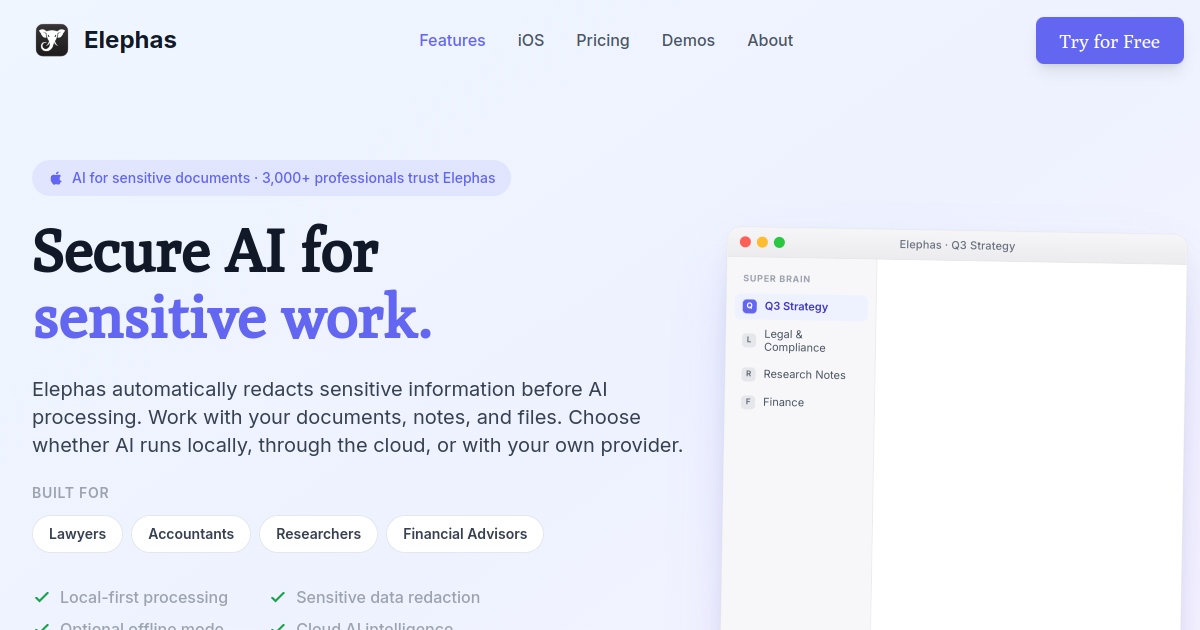Click the 'AI for sensitive documents' badge text

(161, 178)
